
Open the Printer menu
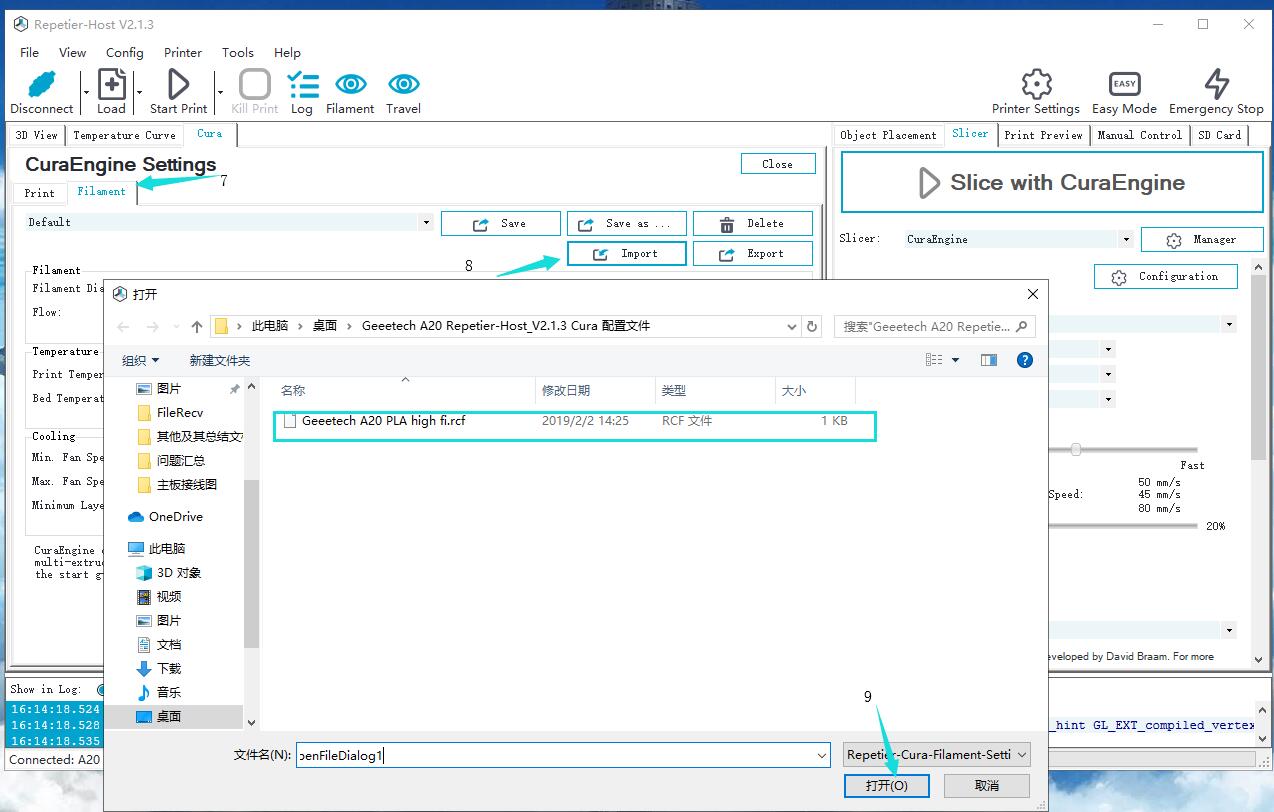(x=183, y=52)
